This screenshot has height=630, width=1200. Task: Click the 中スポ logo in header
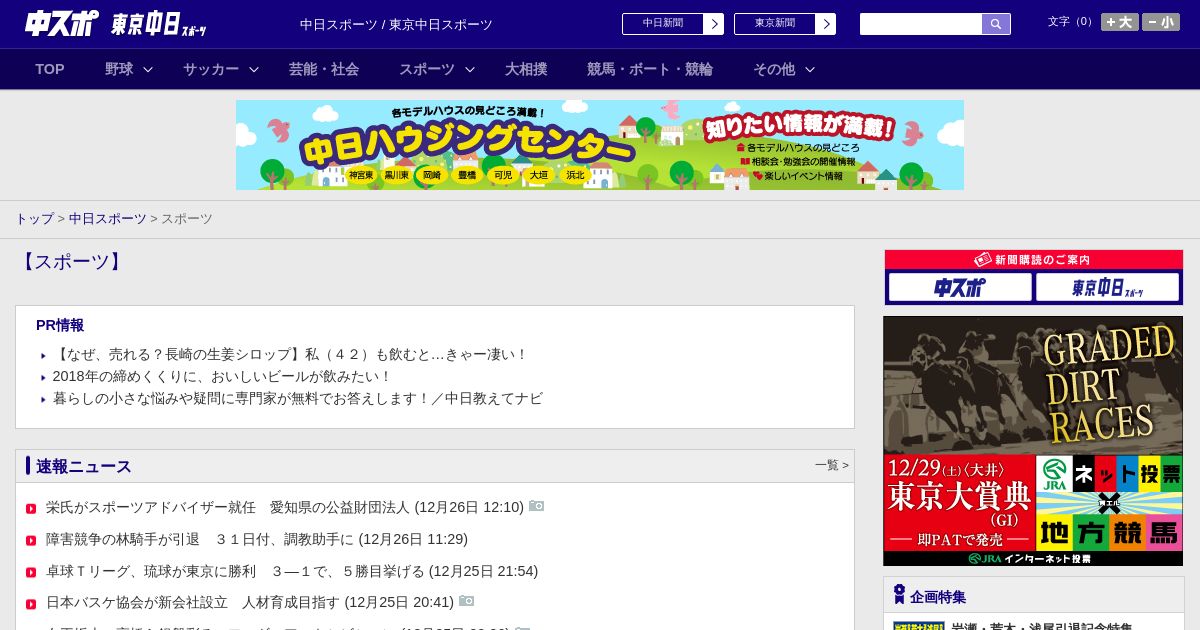(61, 23)
